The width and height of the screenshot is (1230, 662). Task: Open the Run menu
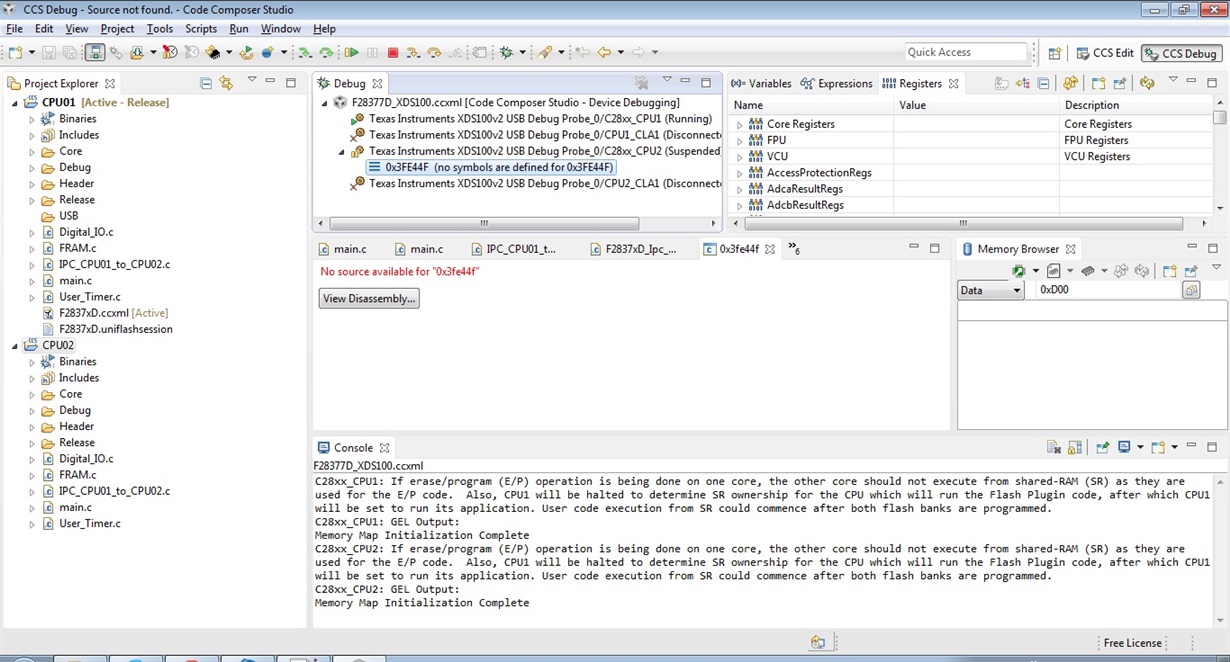(x=238, y=29)
